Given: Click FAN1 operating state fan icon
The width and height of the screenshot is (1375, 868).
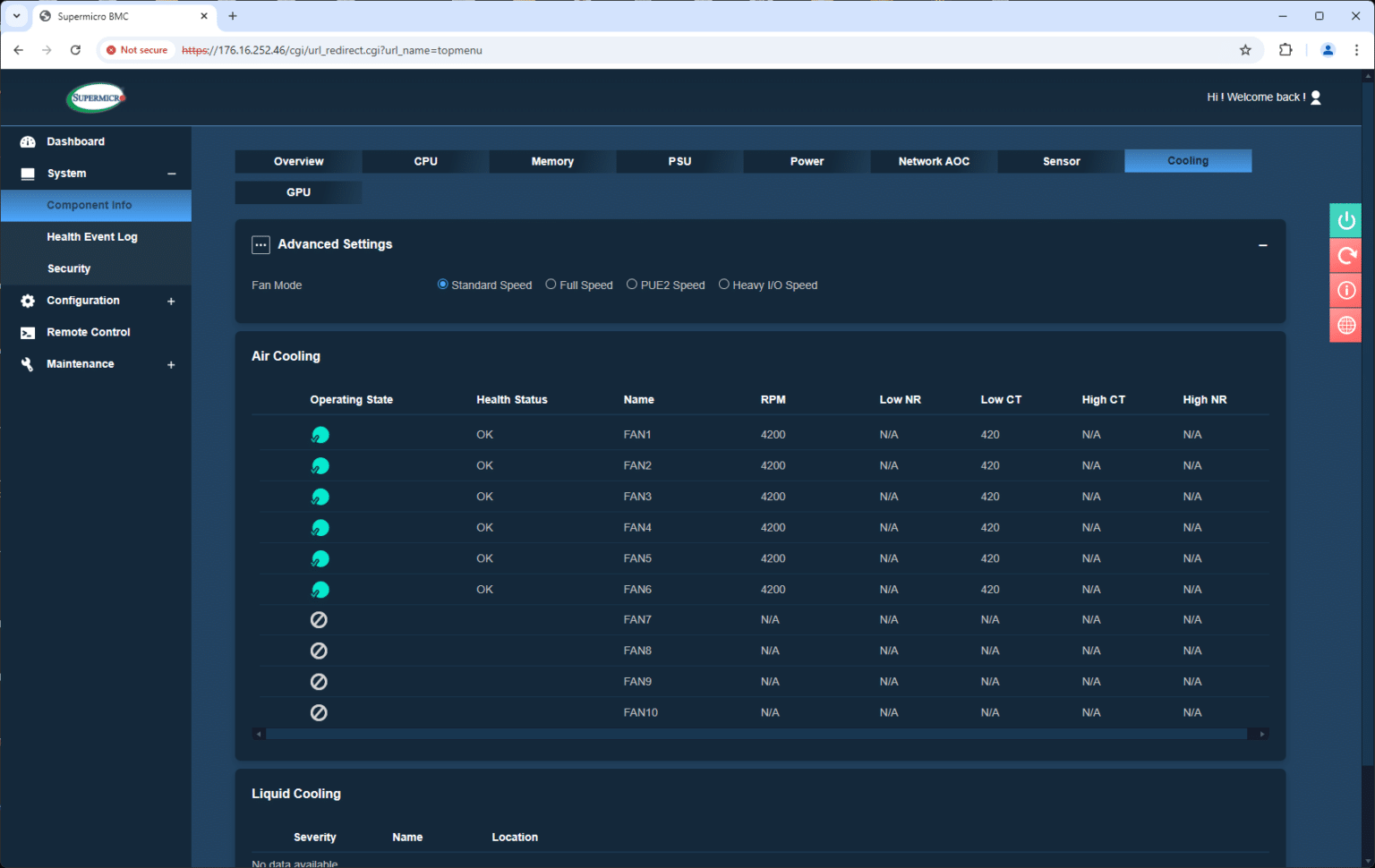Looking at the screenshot, I should point(320,435).
